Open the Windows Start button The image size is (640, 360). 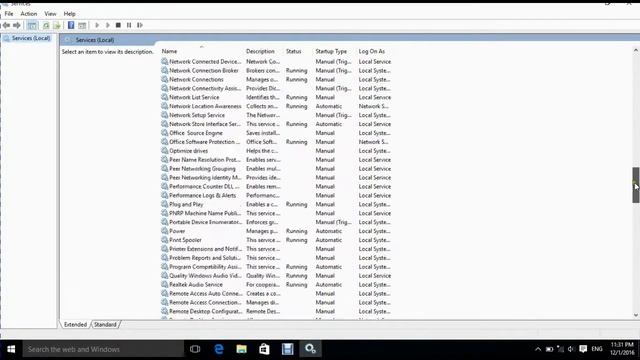point(11,349)
